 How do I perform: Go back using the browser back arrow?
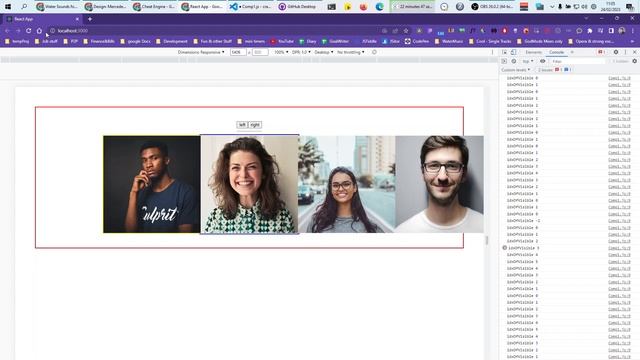7,31
